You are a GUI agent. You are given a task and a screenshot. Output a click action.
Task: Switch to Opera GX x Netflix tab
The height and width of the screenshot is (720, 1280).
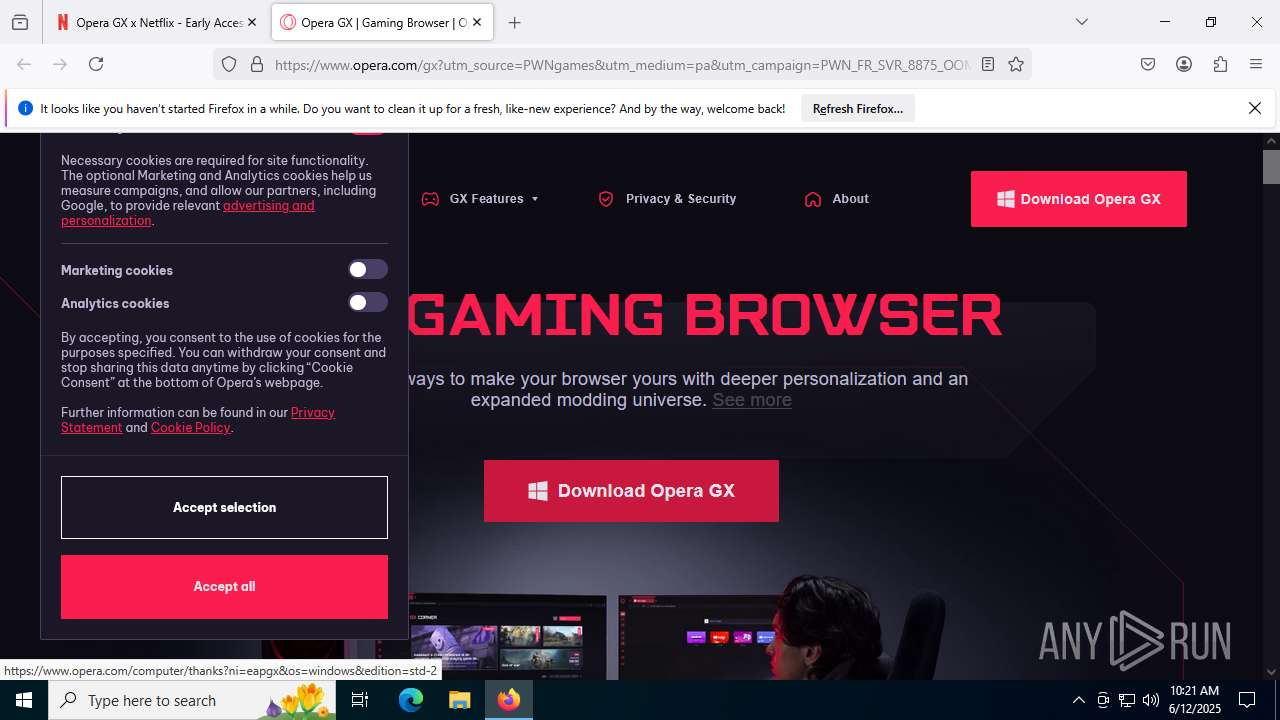tap(157, 22)
